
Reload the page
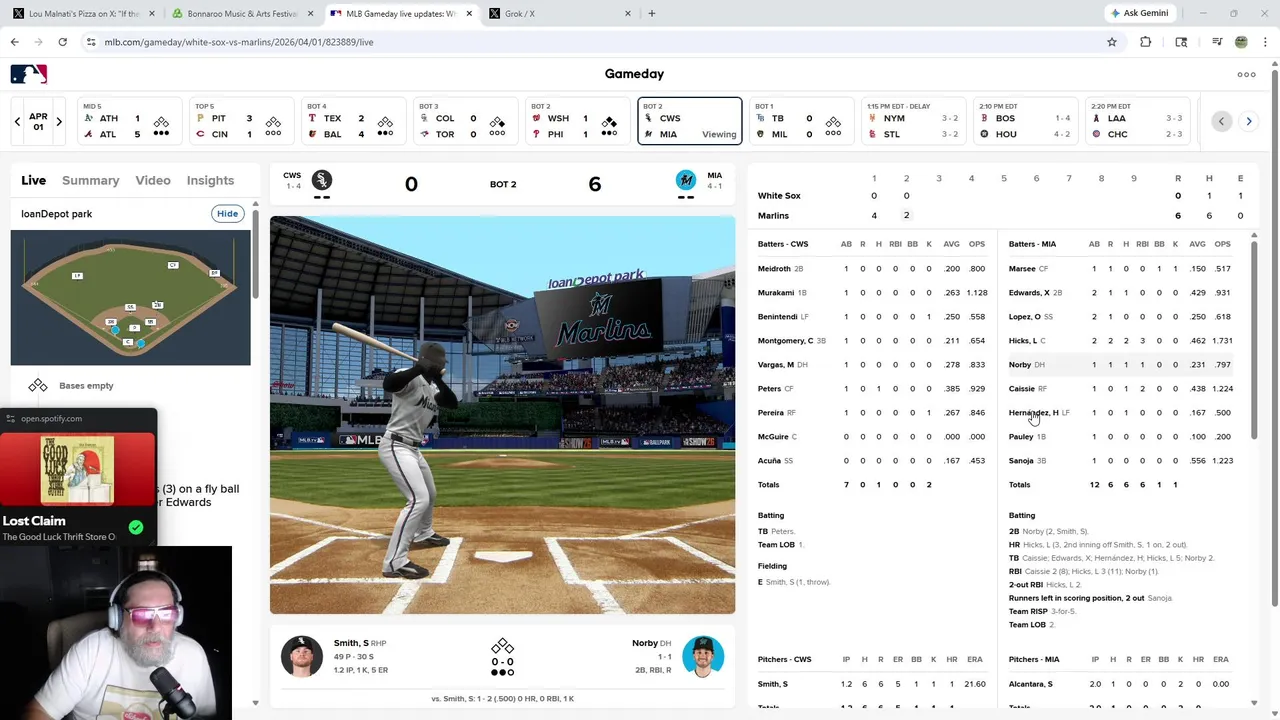click(x=62, y=42)
